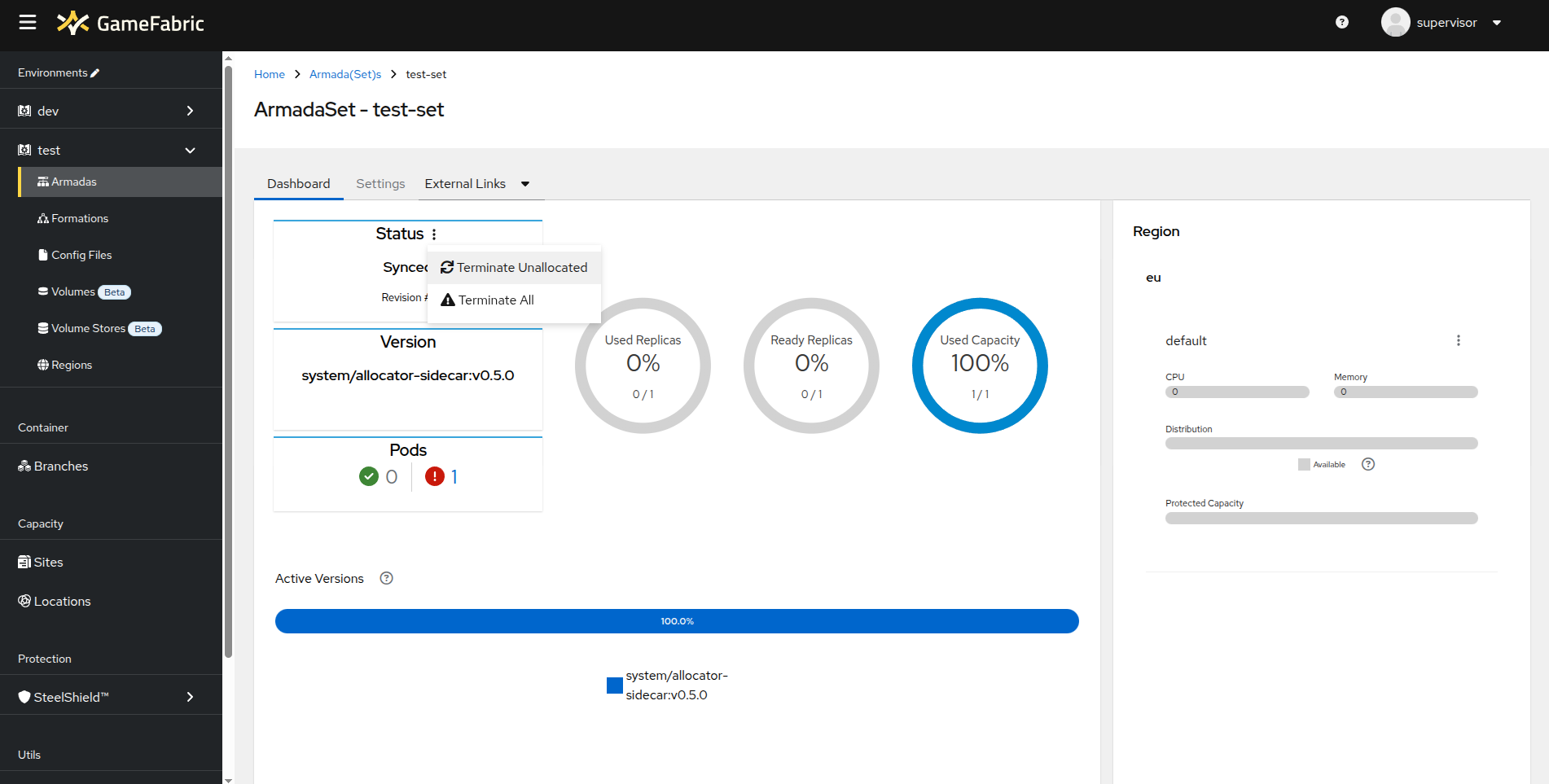Click the Locations icon
This screenshot has width=1549, height=784.
[24, 601]
